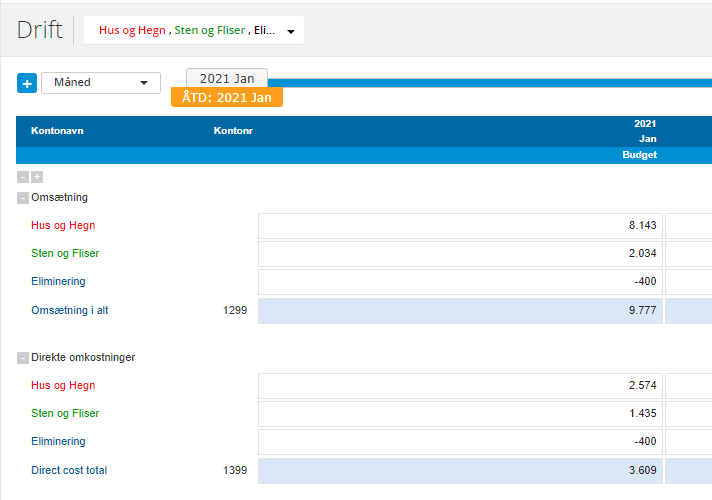Open the Måned period dropdown
The image size is (712, 500).
coord(101,83)
